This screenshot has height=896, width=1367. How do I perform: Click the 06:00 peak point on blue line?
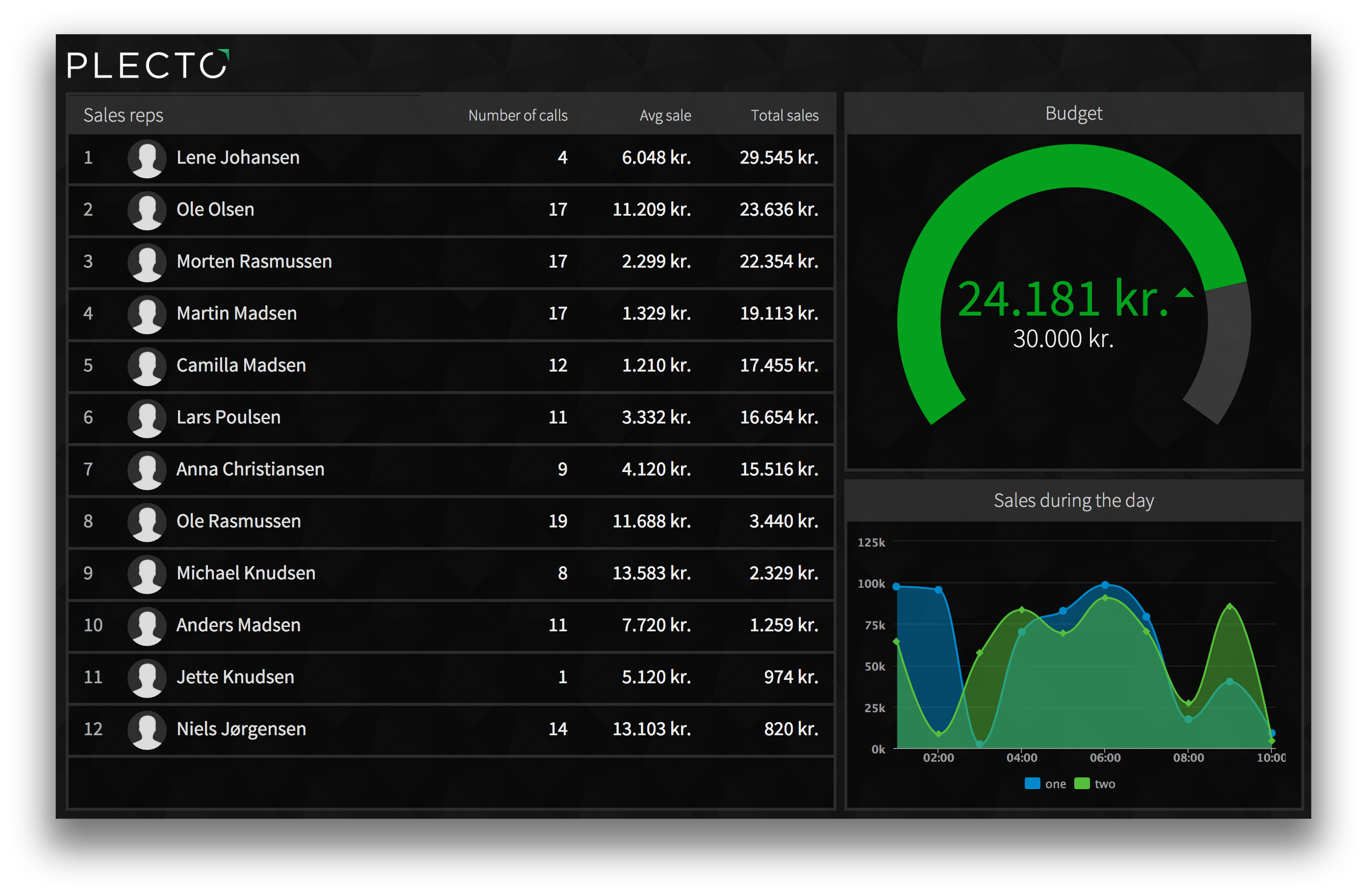point(1105,585)
